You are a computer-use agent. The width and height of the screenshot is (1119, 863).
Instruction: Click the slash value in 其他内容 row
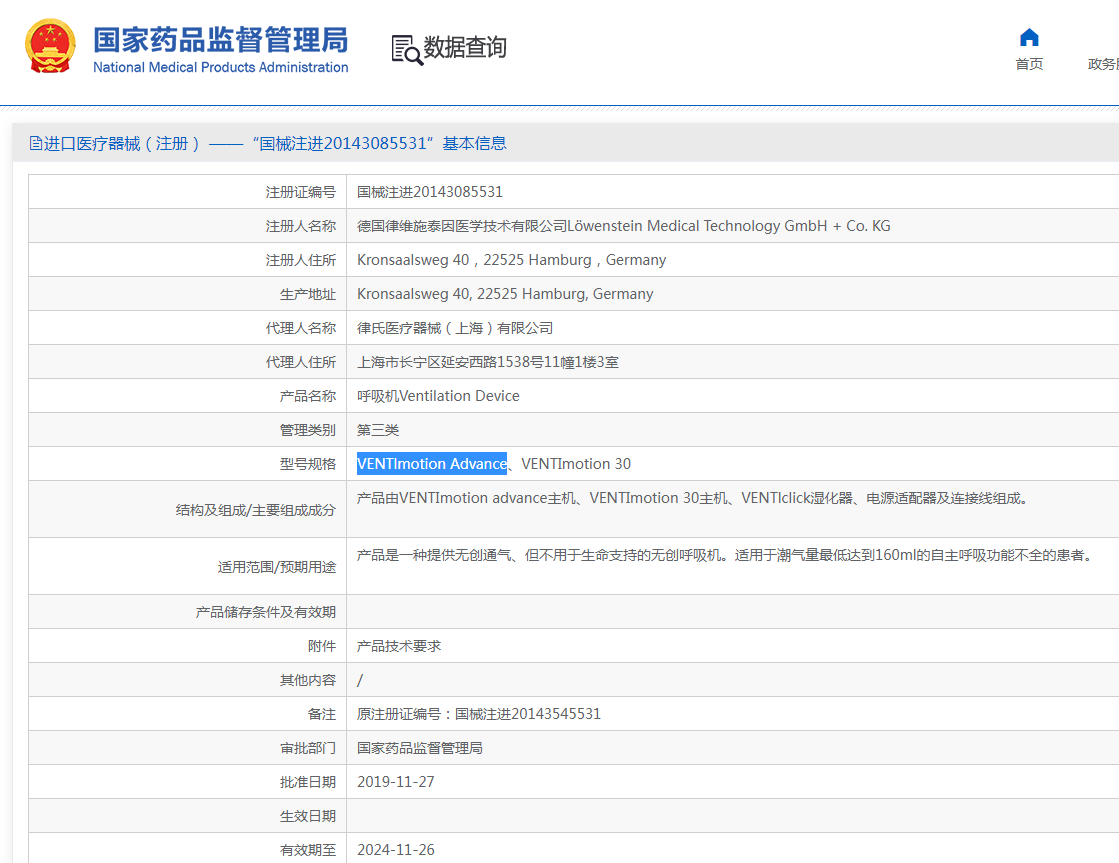360,680
